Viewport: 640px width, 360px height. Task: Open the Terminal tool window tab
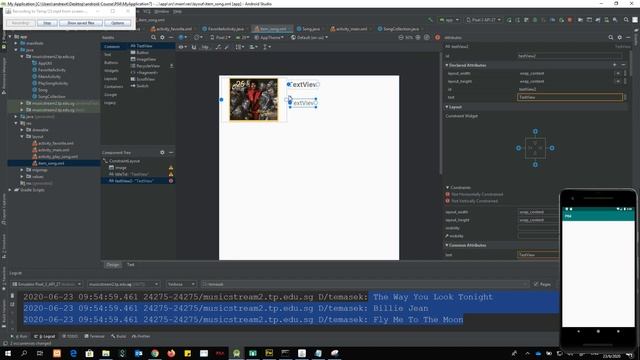94,336
